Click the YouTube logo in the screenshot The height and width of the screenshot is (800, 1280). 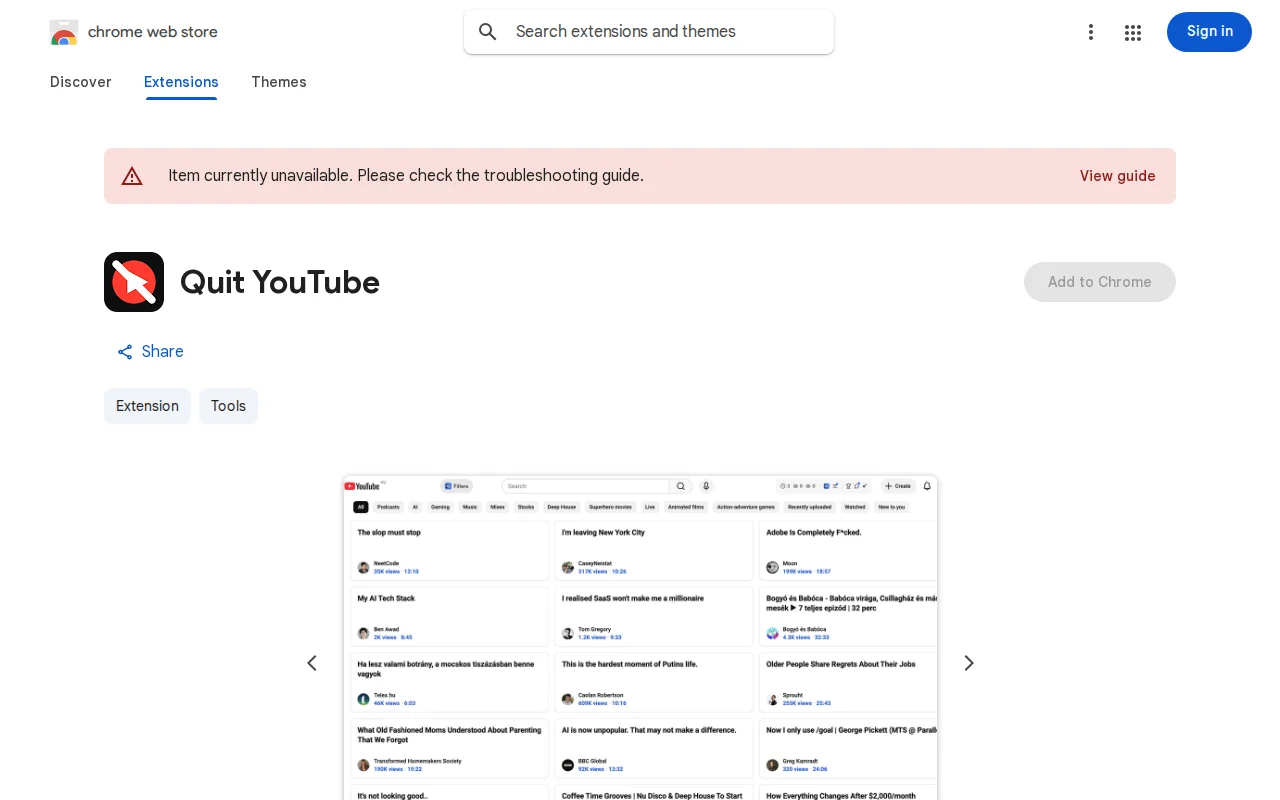[x=363, y=486]
